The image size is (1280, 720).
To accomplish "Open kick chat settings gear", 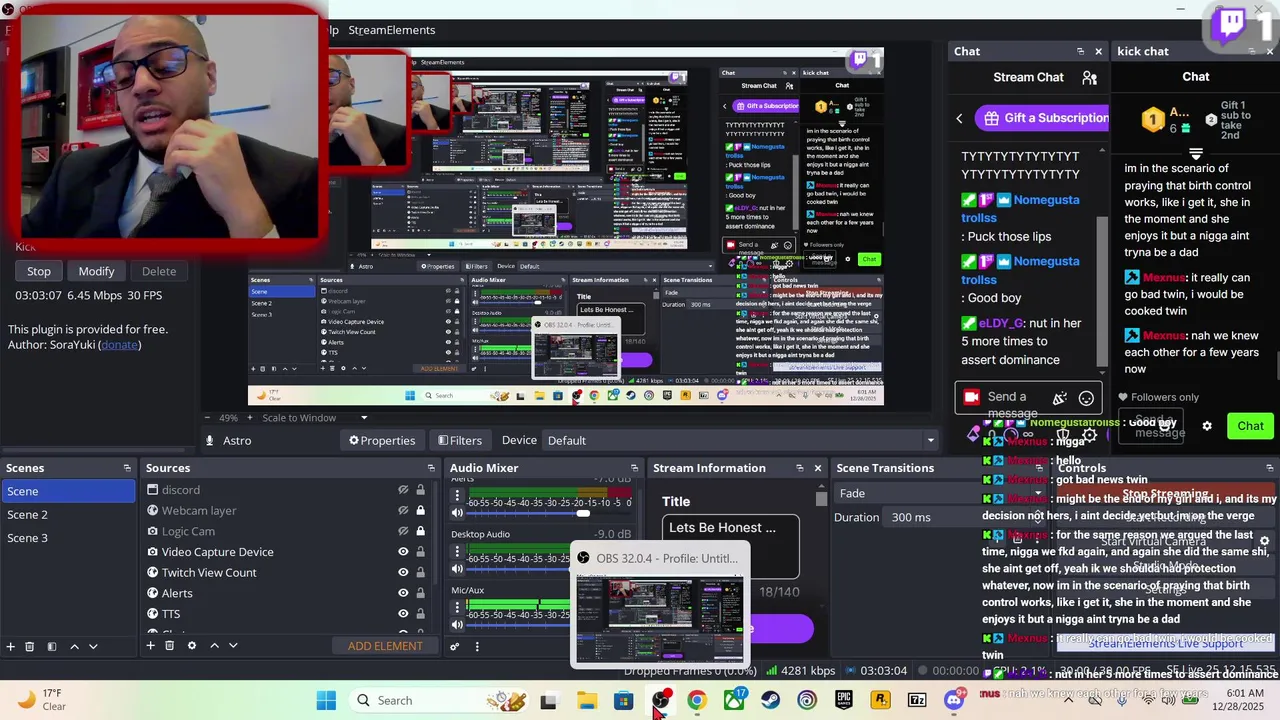I will click(1207, 426).
